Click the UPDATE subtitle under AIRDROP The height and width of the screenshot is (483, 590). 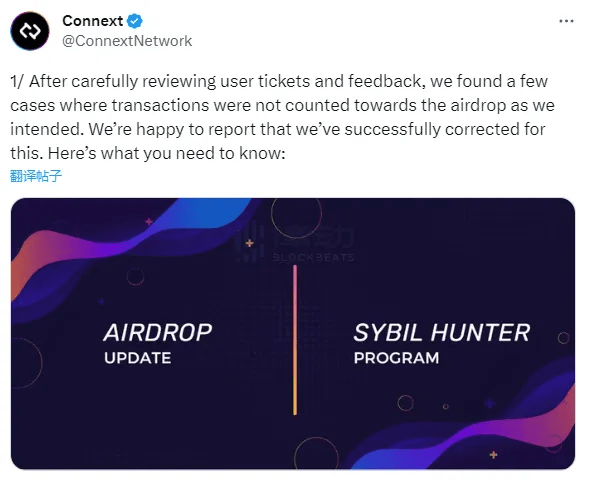tap(138, 358)
